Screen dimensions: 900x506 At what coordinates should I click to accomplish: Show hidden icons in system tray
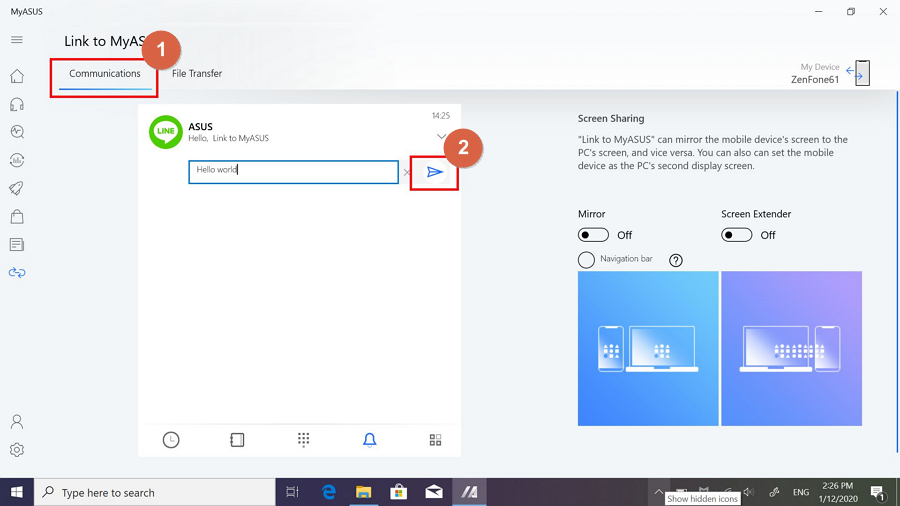click(x=658, y=492)
